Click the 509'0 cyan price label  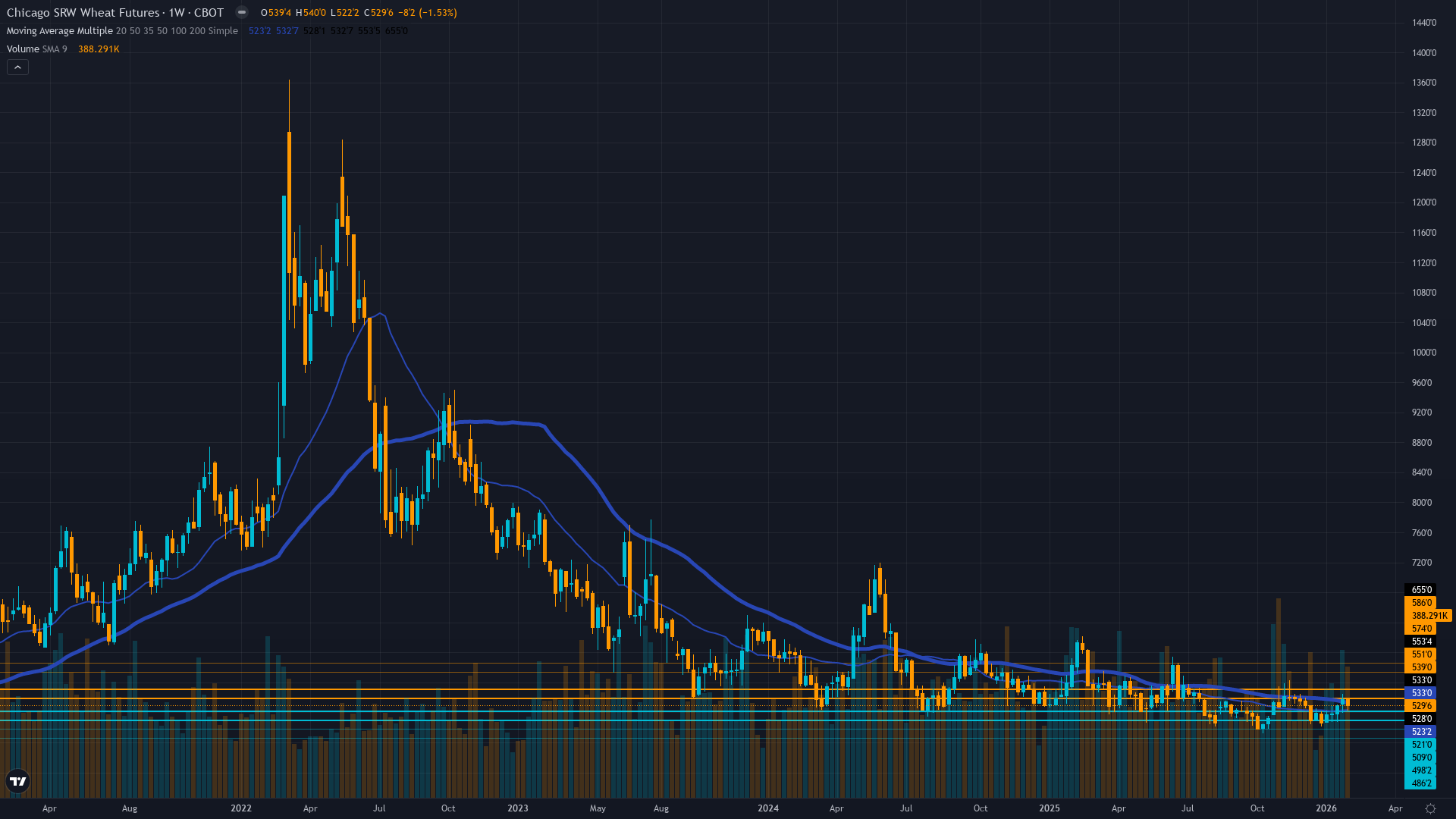coord(1422,758)
